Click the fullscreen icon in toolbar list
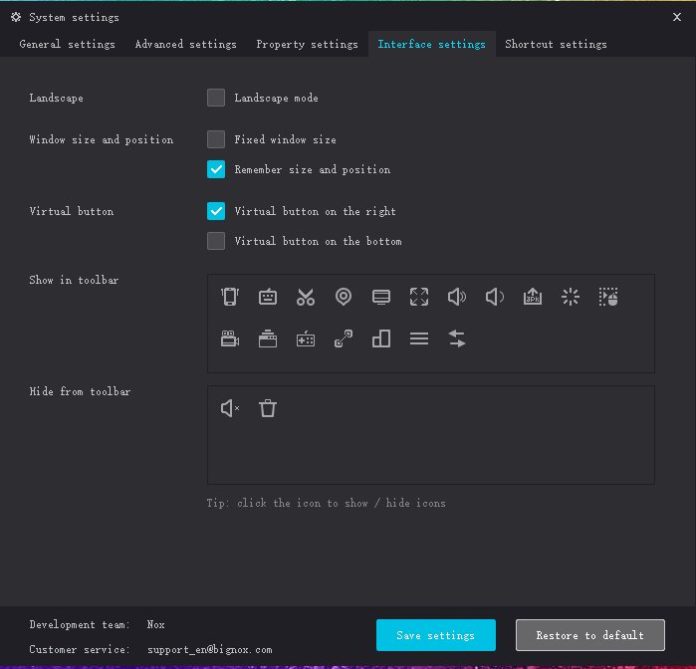Image resolution: width=696 pixels, height=669 pixels. pyautogui.click(x=419, y=297)
